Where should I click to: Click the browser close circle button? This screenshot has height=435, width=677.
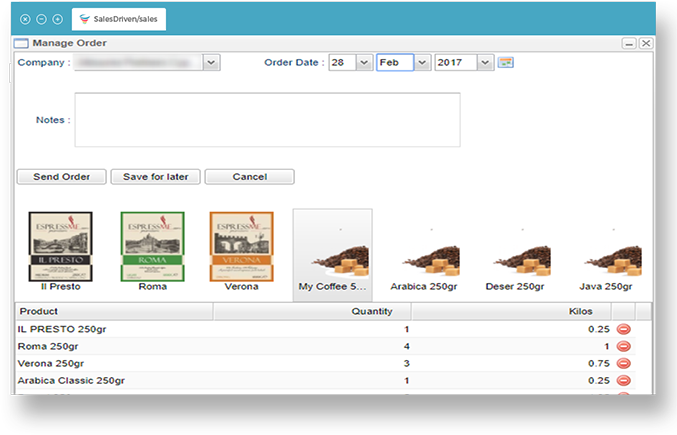(x=25, y=19)
